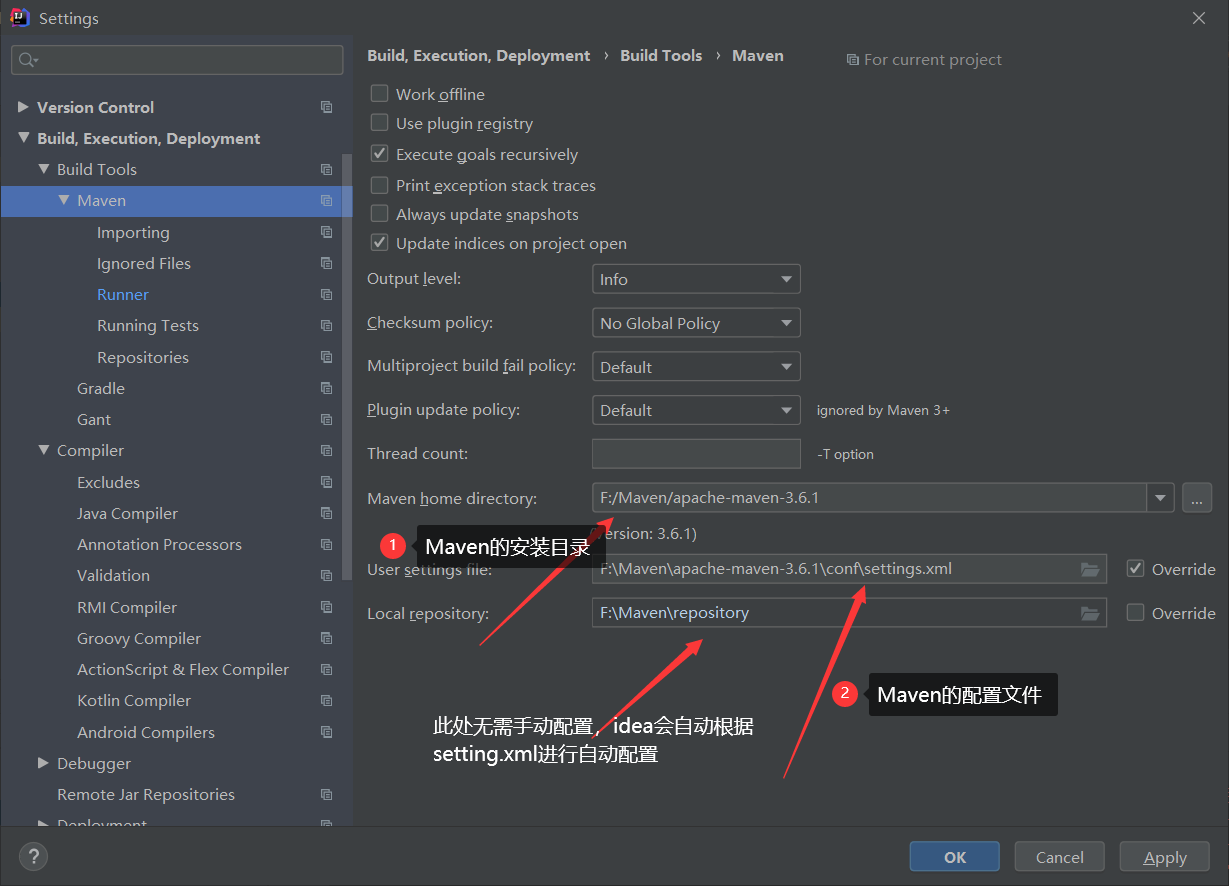Click the per-project icon beside Runner
The image size is (1229, 886).
pos(326,294)
